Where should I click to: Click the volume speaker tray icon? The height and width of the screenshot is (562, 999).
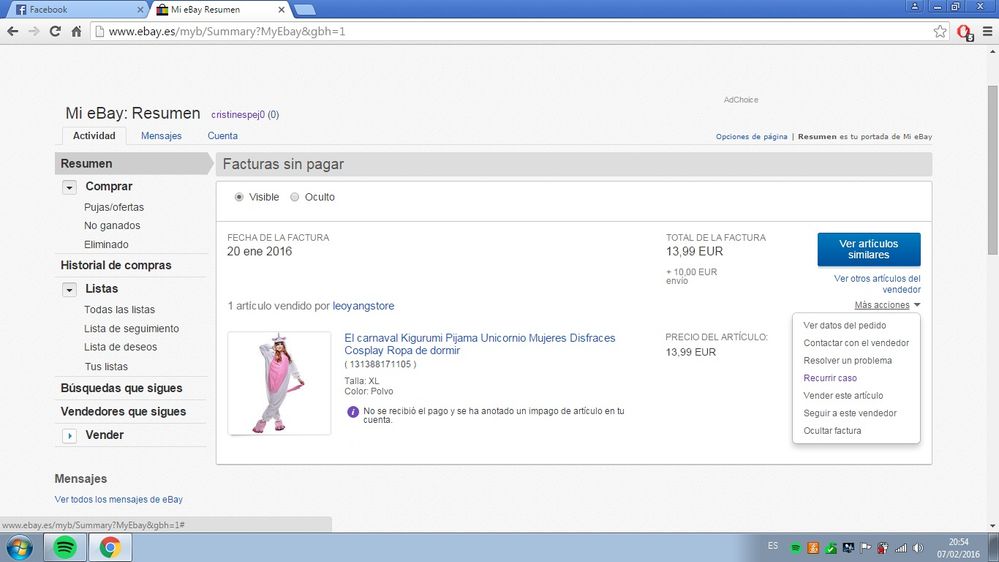[x=918, y=548]
